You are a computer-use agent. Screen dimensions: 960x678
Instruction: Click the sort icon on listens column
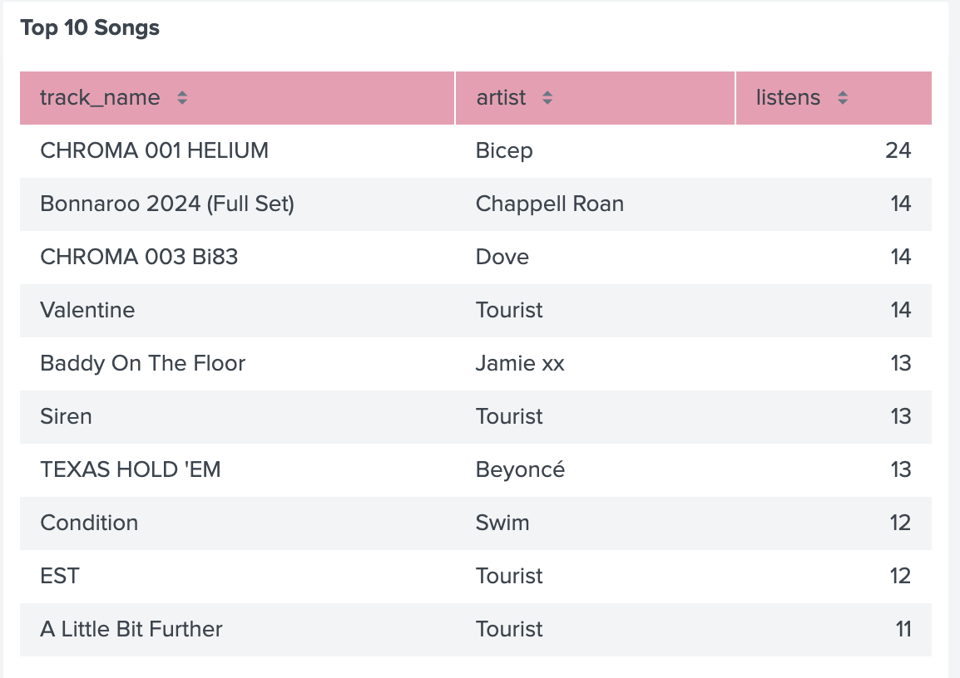pyautogui.click(x=842, y=98)
